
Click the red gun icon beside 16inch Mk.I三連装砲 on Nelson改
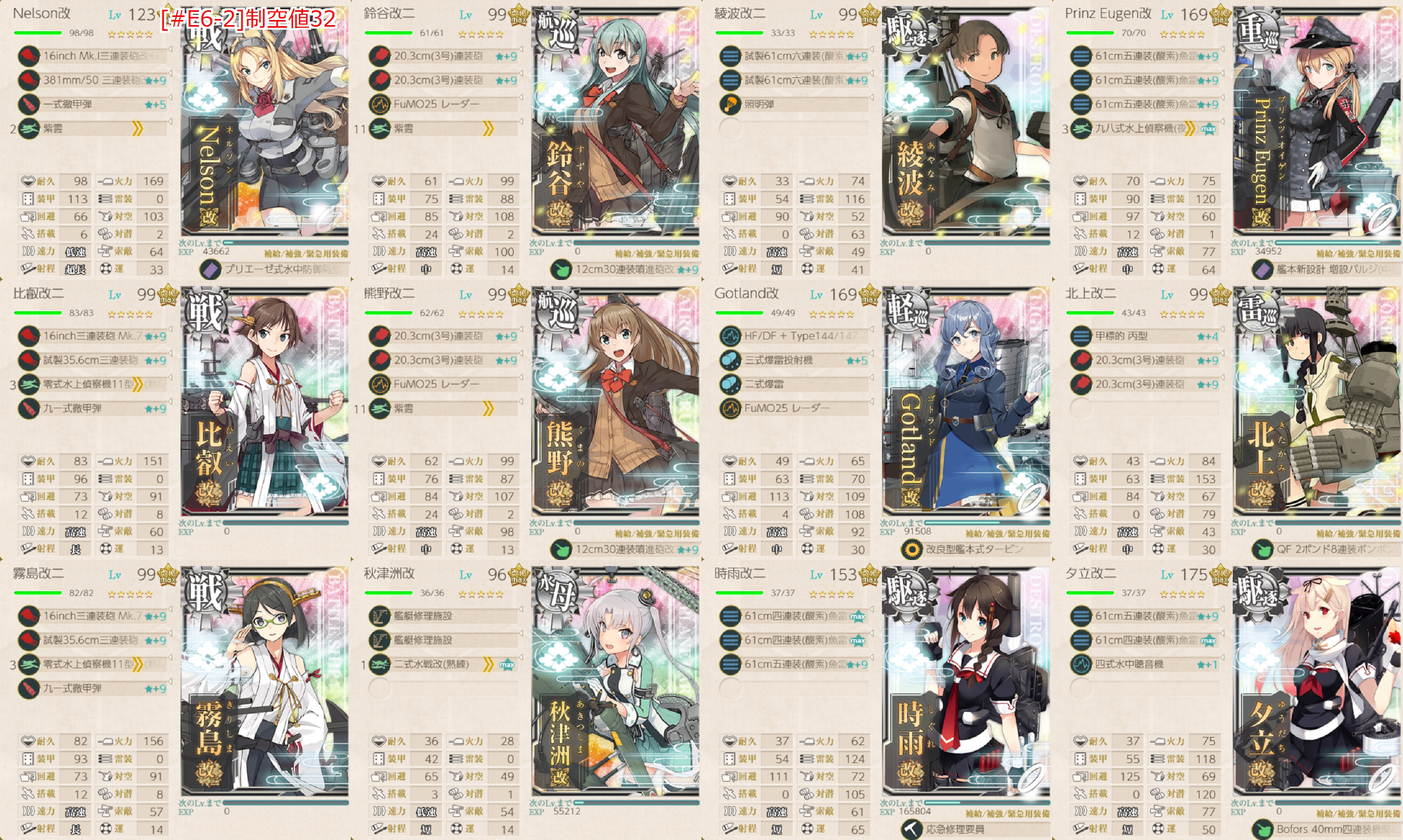click(28, 56)
